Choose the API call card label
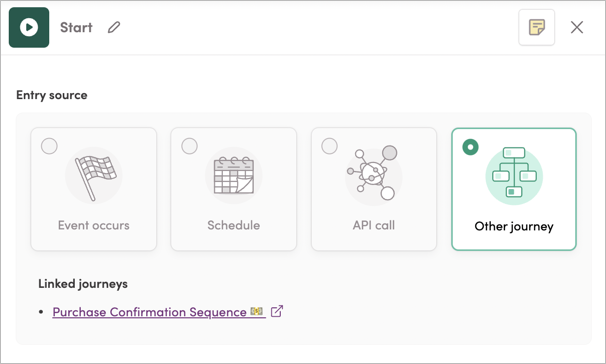606x364 pixels. (374, 225)
